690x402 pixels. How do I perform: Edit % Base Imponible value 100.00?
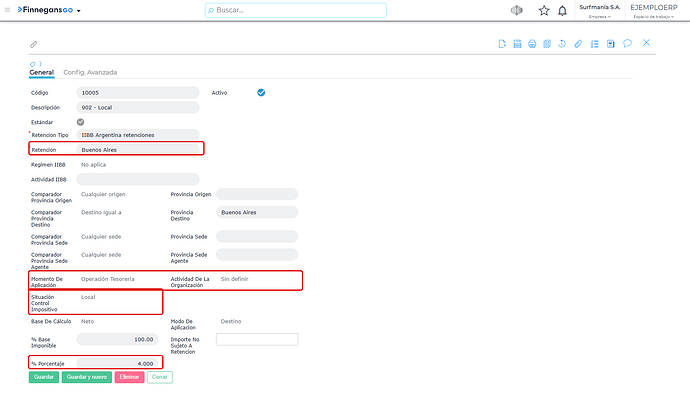[x=117, y=340]
